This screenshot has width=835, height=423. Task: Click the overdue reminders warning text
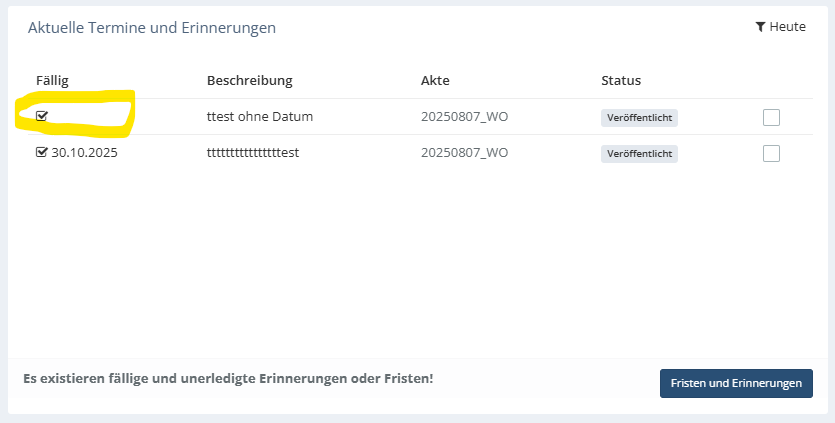tap(228, 379)
